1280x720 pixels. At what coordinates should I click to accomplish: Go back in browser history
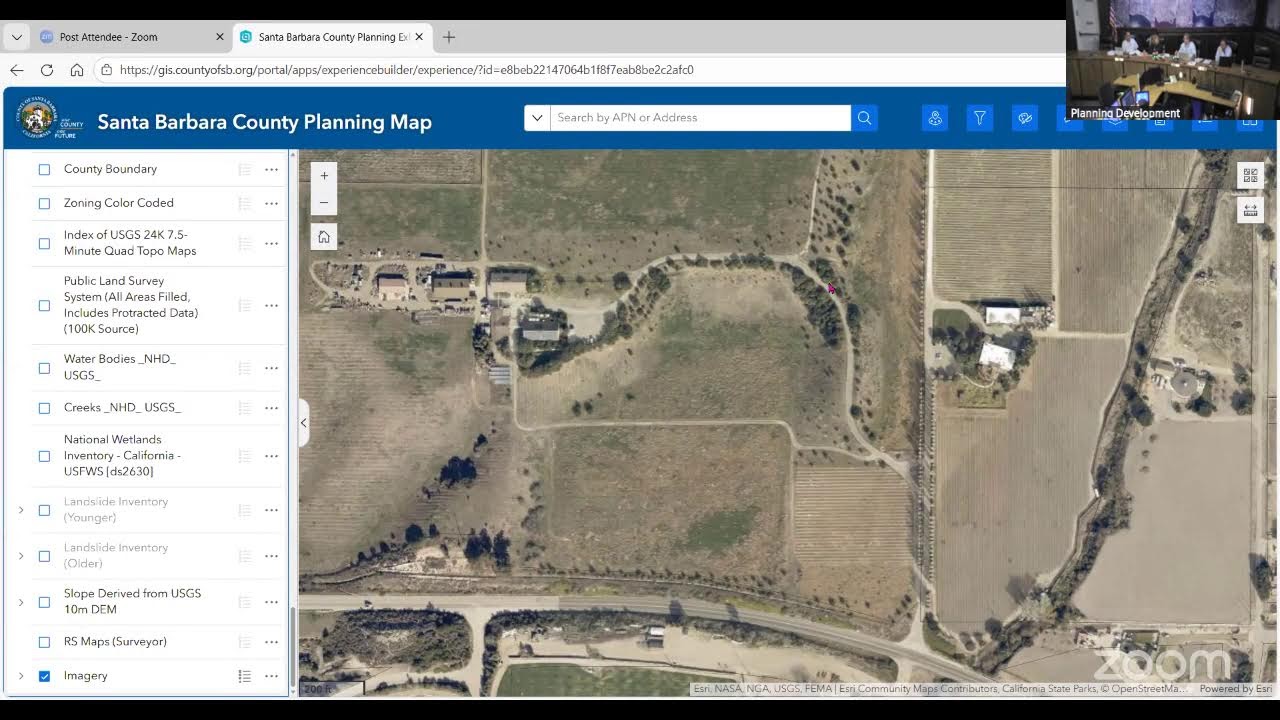pyautogui.click(x=17, y=70)
